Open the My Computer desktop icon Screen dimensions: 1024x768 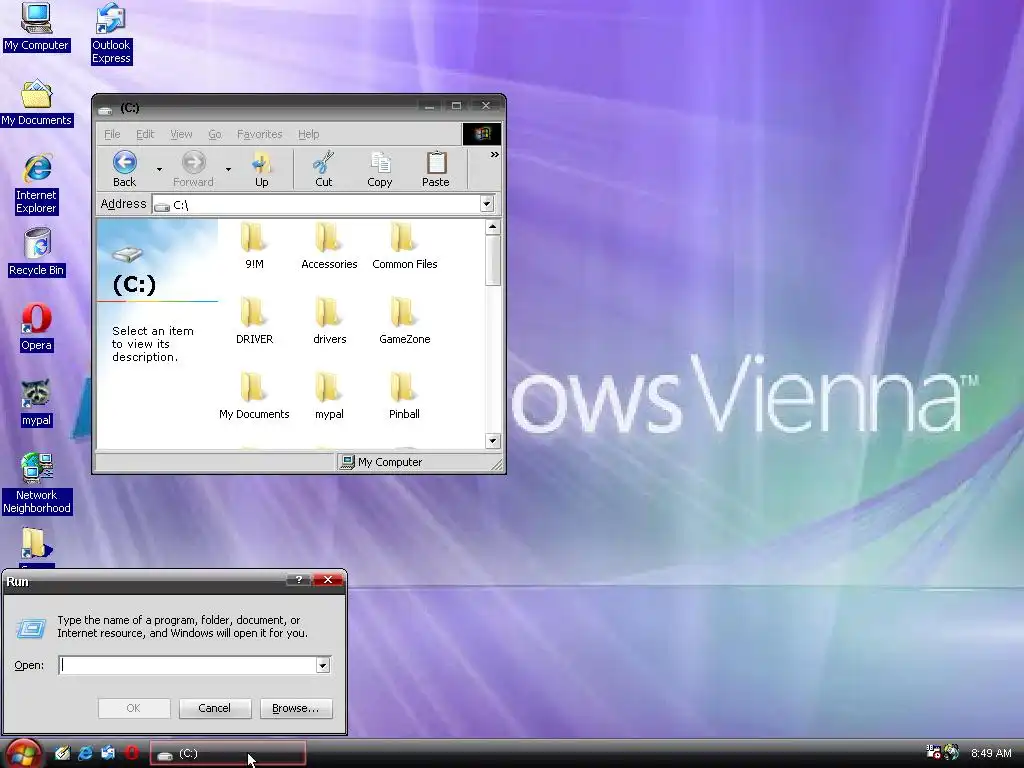(36, 27)
